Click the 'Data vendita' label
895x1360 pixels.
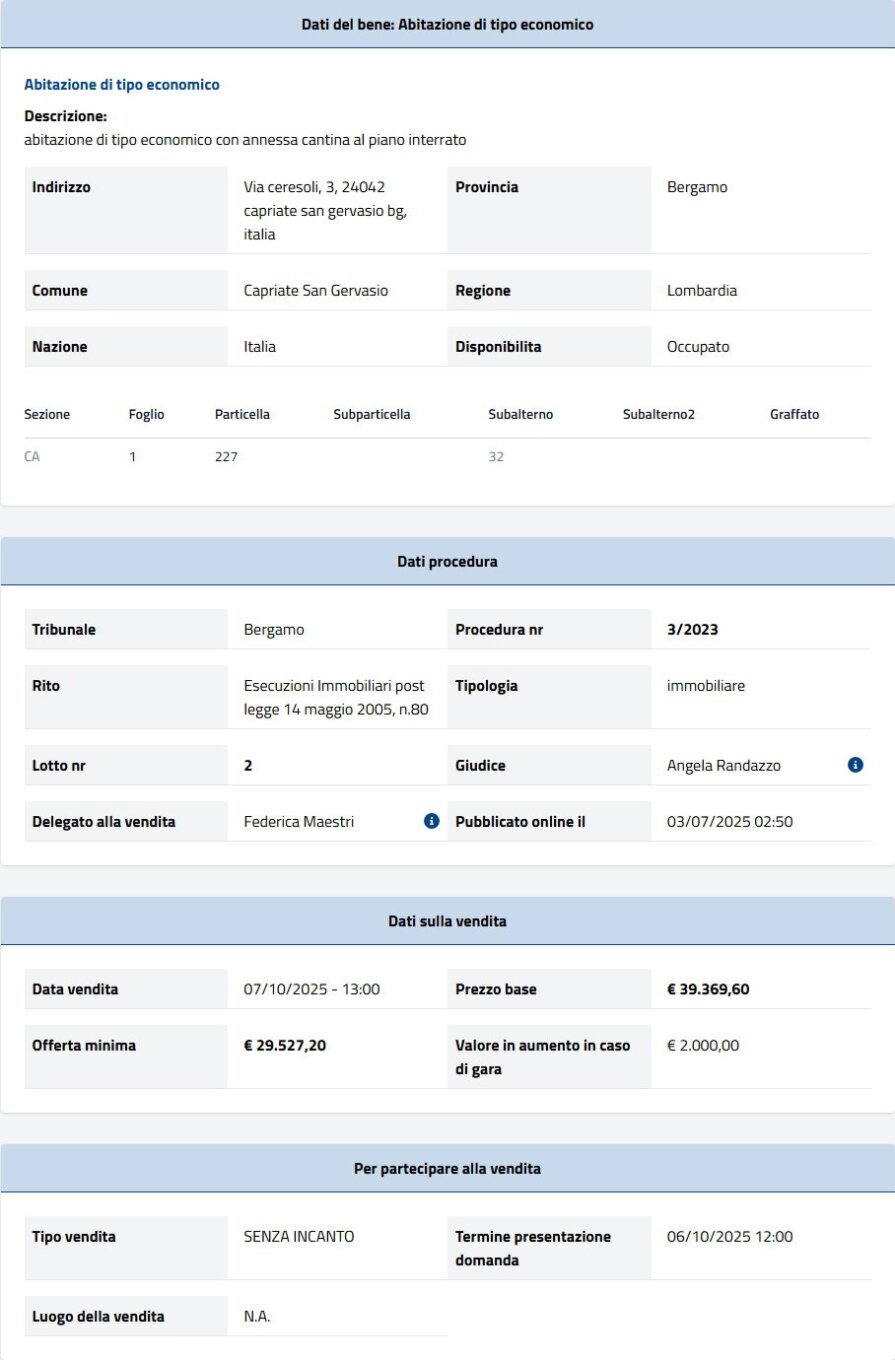(x=75, y=989)
